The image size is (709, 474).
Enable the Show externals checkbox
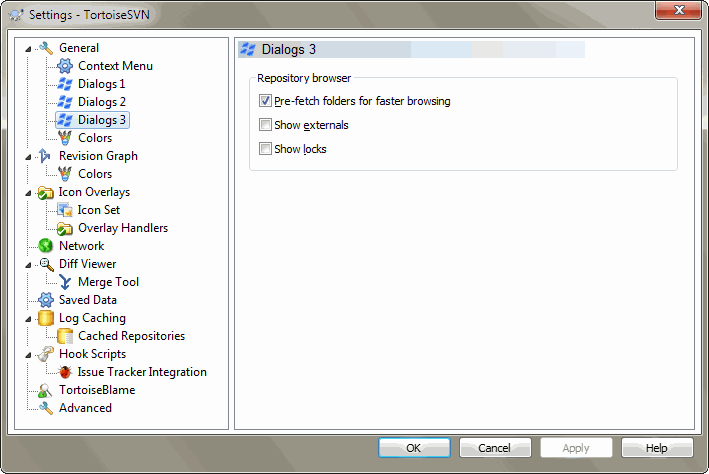tap(265, 125)
